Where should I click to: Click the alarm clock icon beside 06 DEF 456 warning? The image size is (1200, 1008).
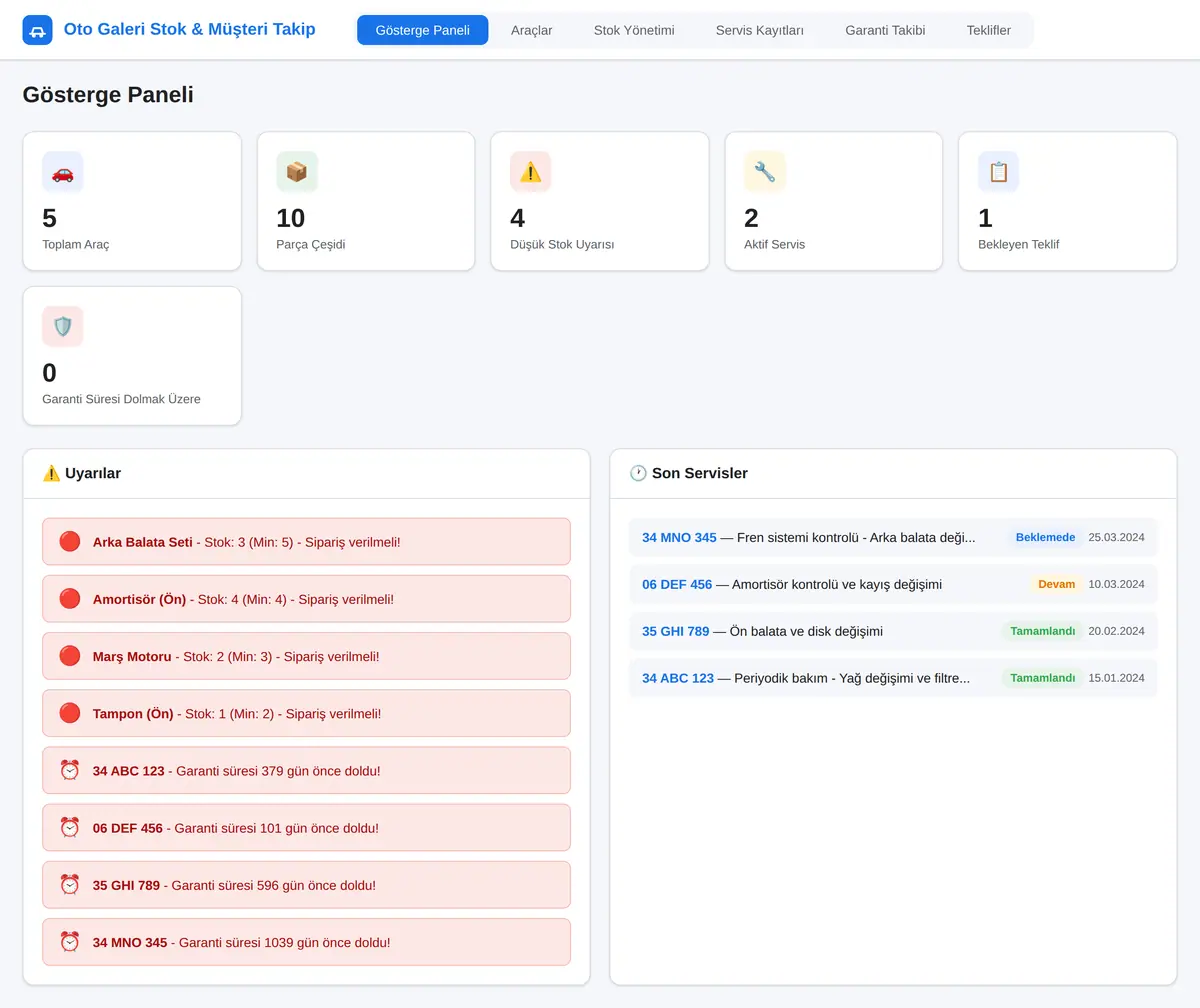pyautogui.click(x=70, y=828)
